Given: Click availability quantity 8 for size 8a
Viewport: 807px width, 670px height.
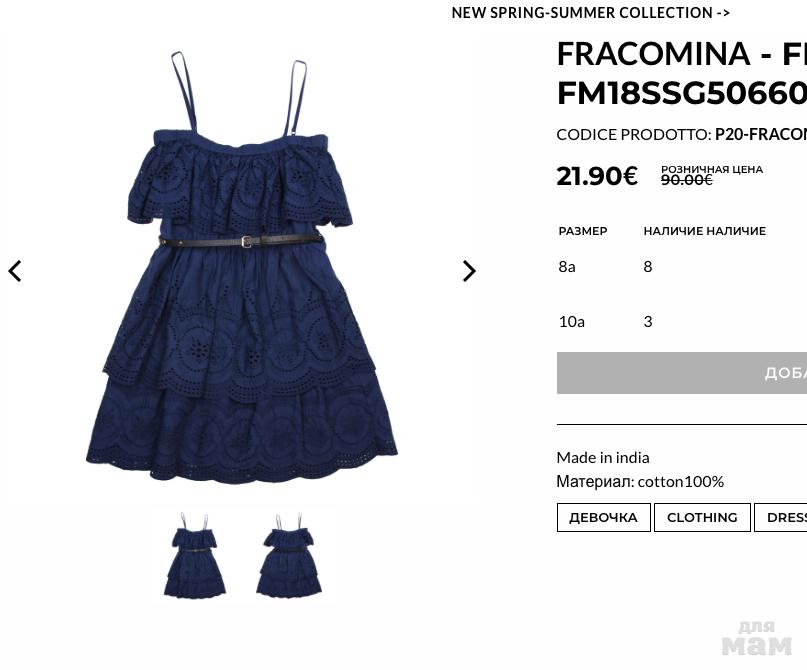Looking at the screenshot, I should pyautogui.click(x=647, y=267).
